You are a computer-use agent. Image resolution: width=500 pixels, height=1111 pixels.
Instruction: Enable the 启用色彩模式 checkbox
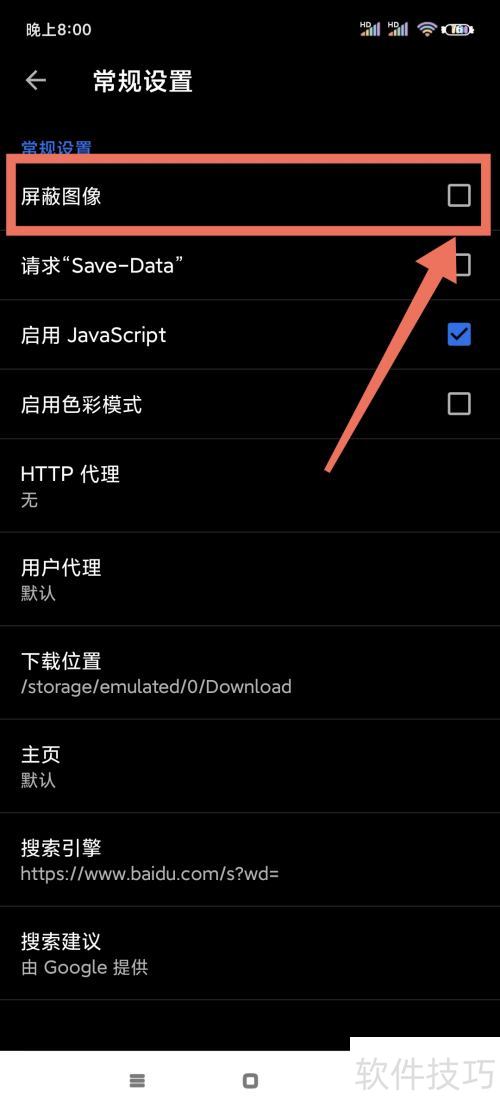tap(459, 404)
